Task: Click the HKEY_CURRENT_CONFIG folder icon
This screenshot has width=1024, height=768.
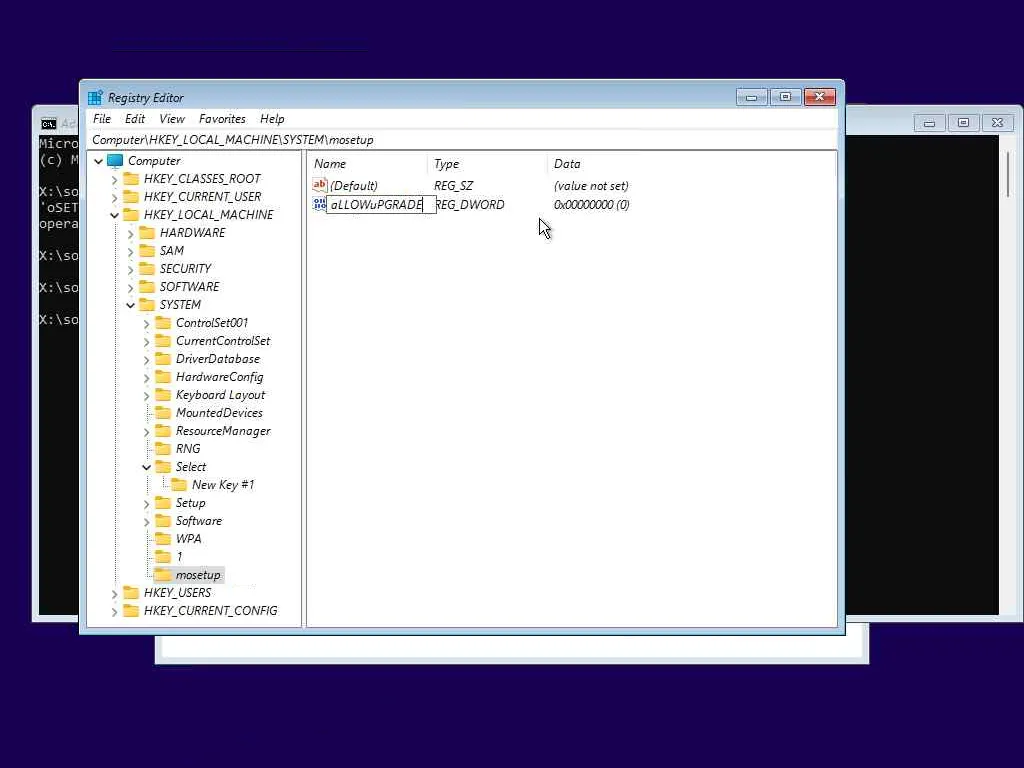Action: pos(131,611)
